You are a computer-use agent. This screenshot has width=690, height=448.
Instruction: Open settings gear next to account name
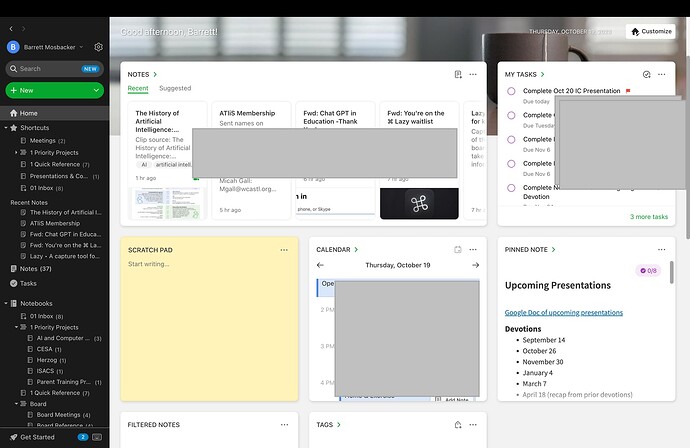pos(99,47)
